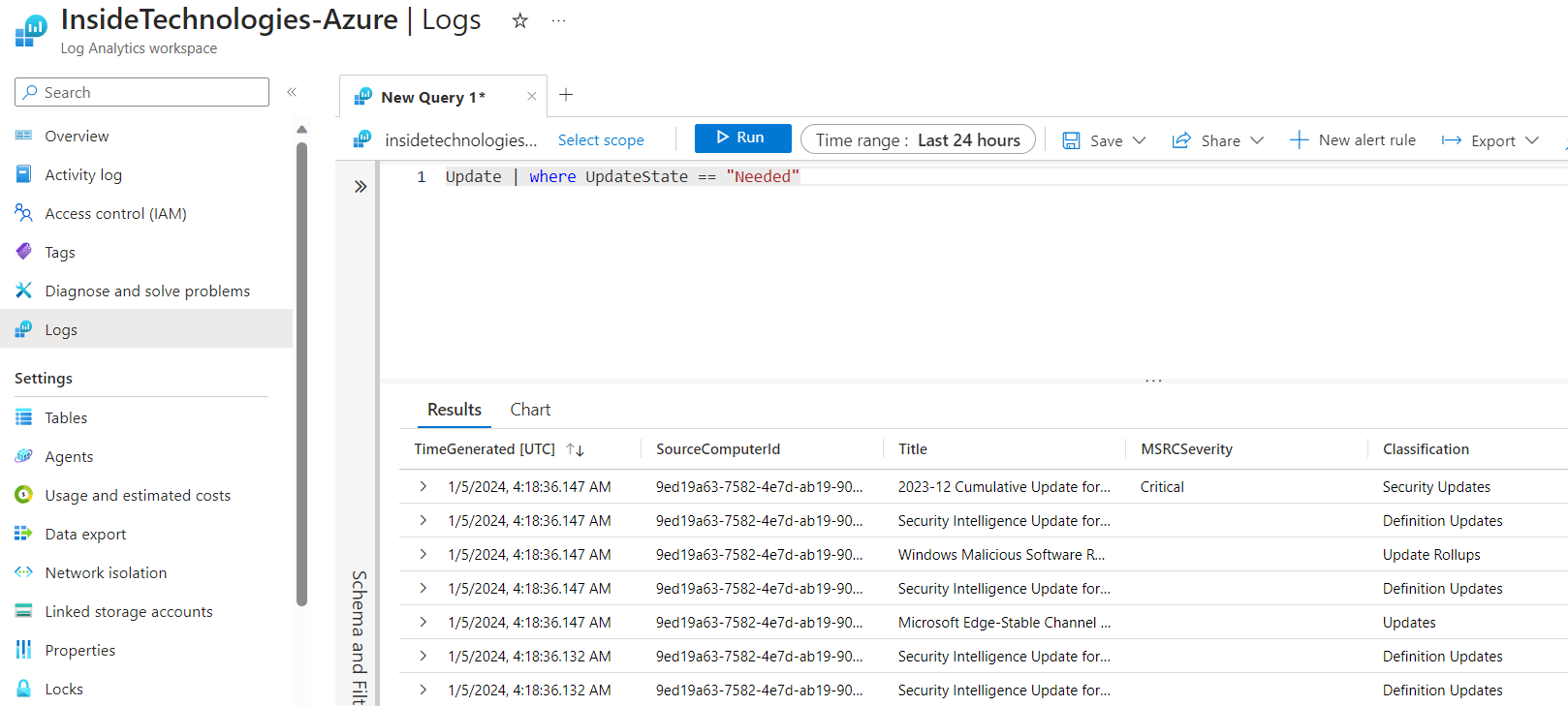Expand the Microsoft Edge-Stable Channel row
The image size is (1568, 706).
point(423,622)
